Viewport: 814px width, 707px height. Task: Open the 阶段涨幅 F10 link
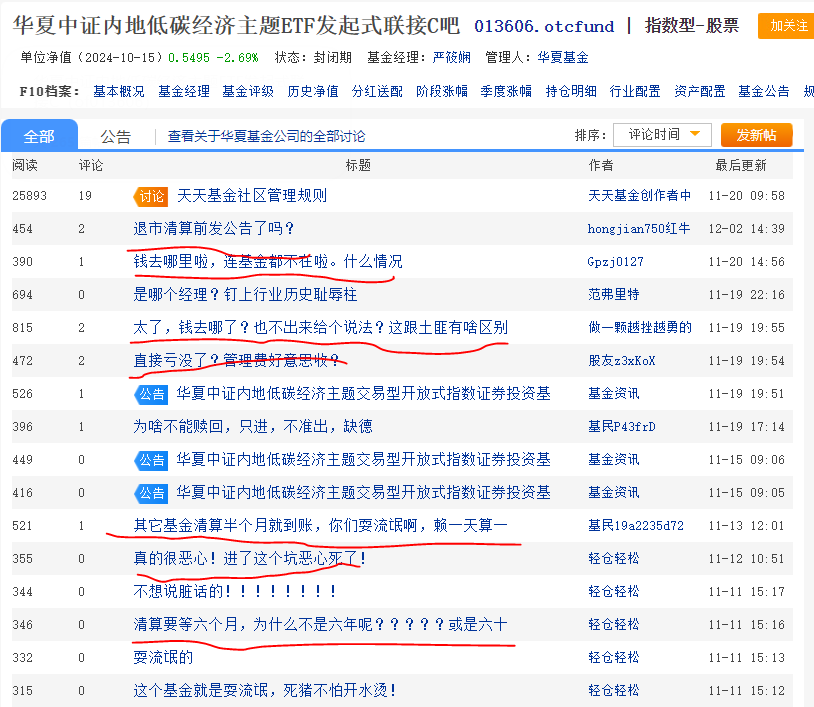[x=442, y=91]
